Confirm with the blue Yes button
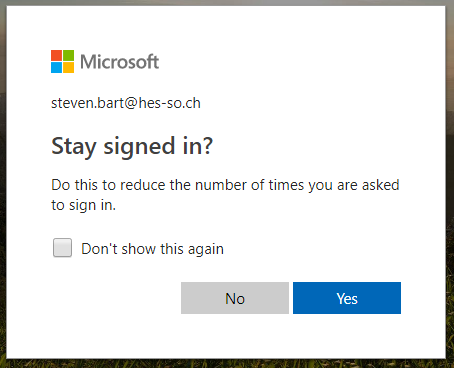Image resolution: width=454 pixels, height=368 pixels. 347,298
